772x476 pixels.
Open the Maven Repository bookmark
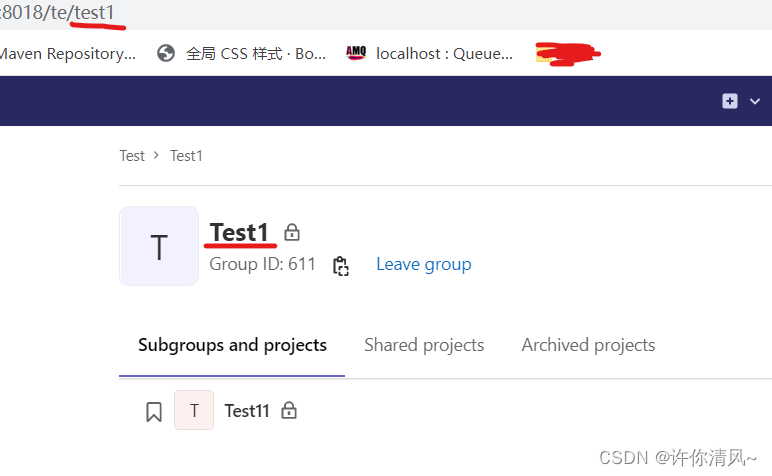(x=68, y=54)
